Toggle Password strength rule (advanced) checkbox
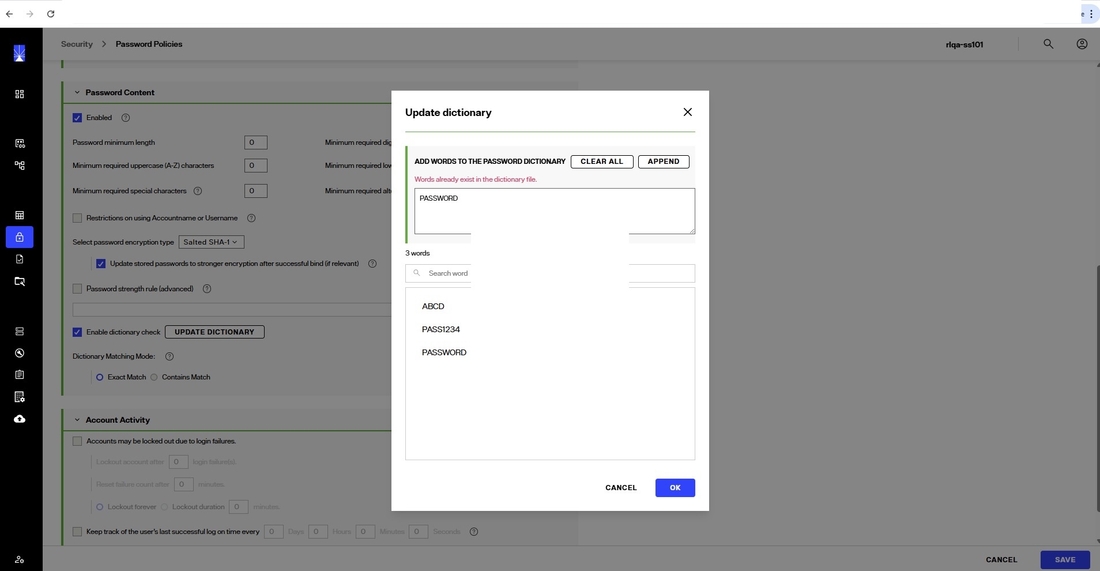The image size is (1100, 571). click(x=77, y=288)
